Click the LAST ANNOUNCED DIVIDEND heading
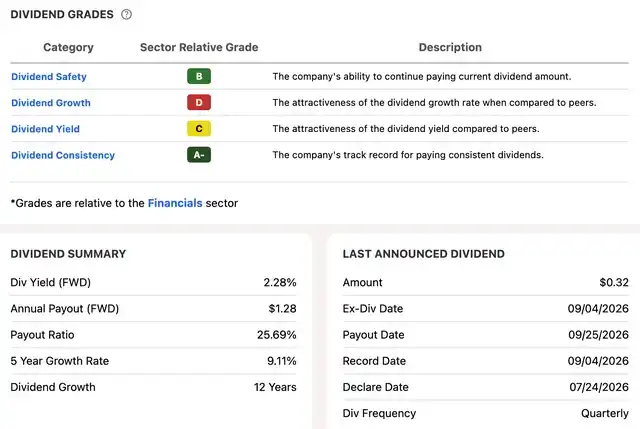 pyautogui.click(x=424, y=254)
